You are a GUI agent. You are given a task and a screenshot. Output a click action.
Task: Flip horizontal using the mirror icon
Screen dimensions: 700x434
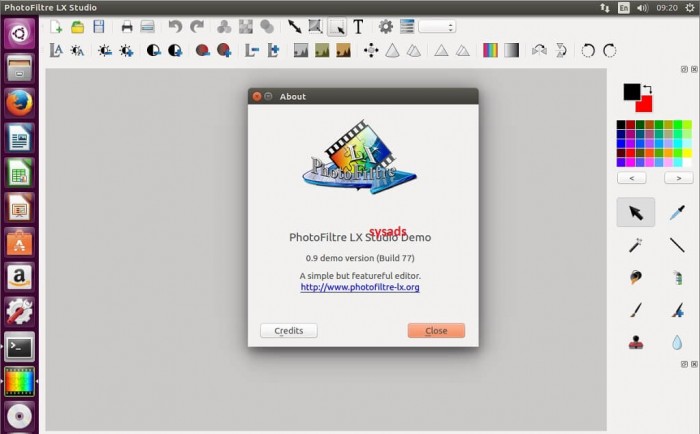[539, 50]
